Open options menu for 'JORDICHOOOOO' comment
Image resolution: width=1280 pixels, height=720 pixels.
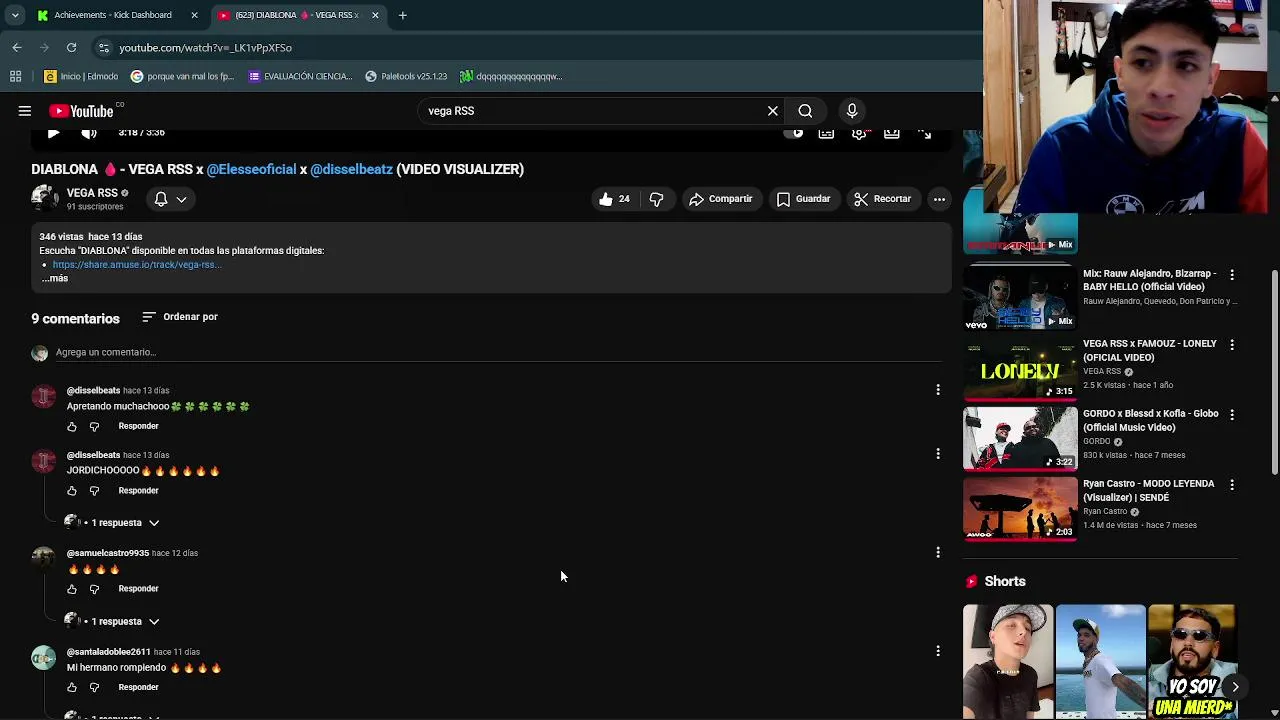click(x=938, y=454)
